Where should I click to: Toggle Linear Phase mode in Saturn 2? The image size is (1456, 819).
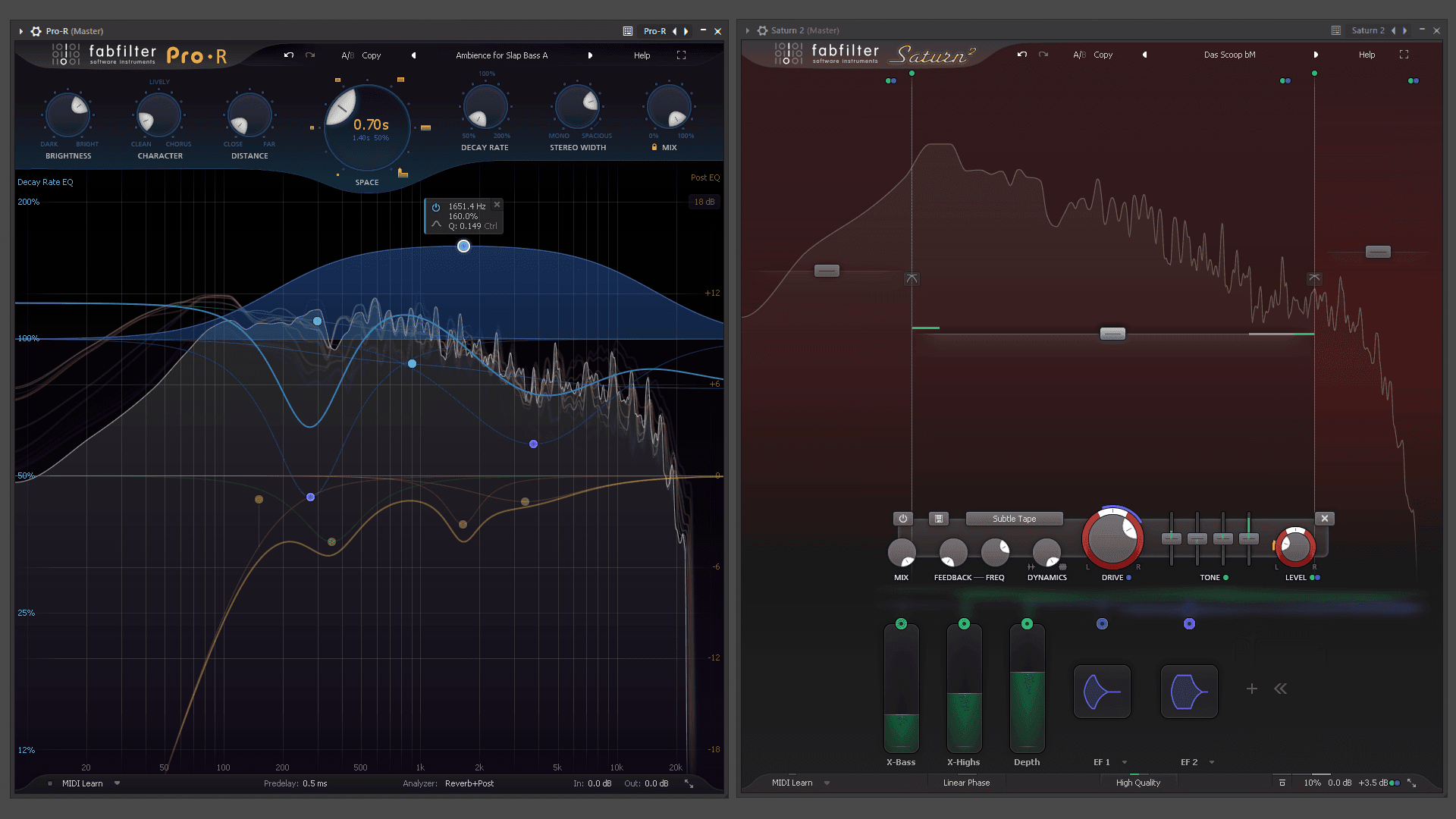pos(965,782)
